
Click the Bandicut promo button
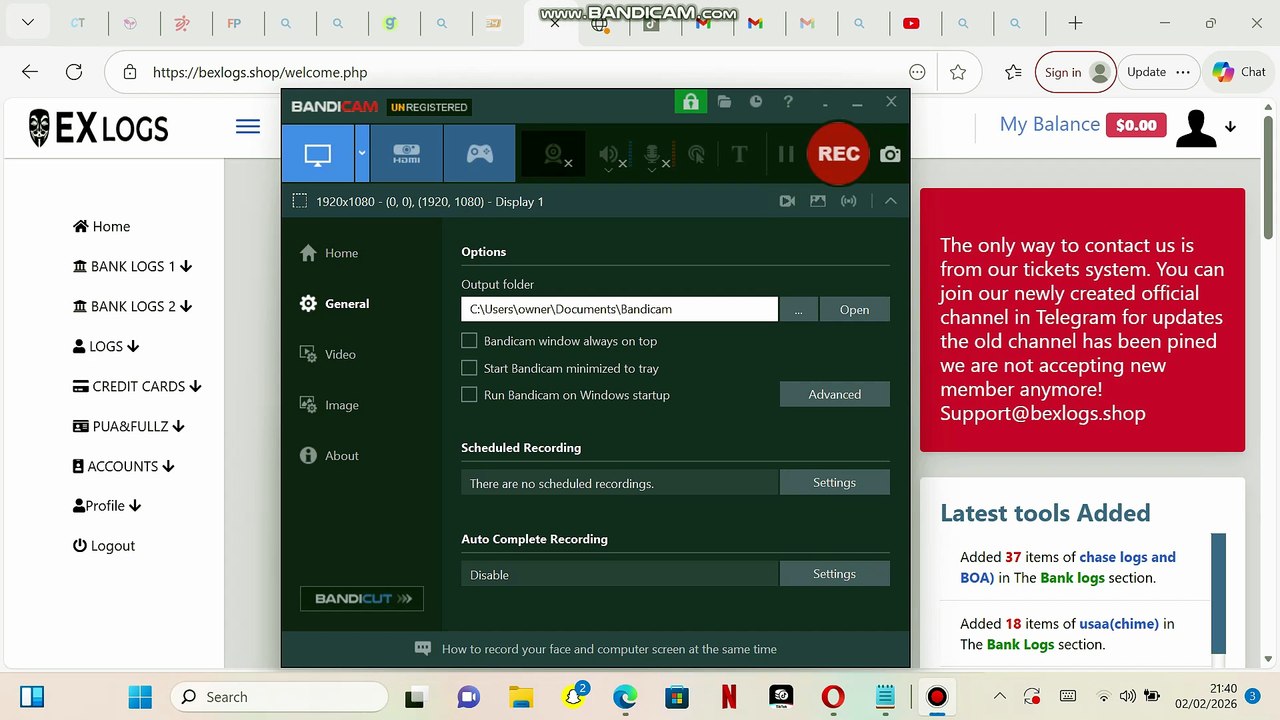[362, 598]
